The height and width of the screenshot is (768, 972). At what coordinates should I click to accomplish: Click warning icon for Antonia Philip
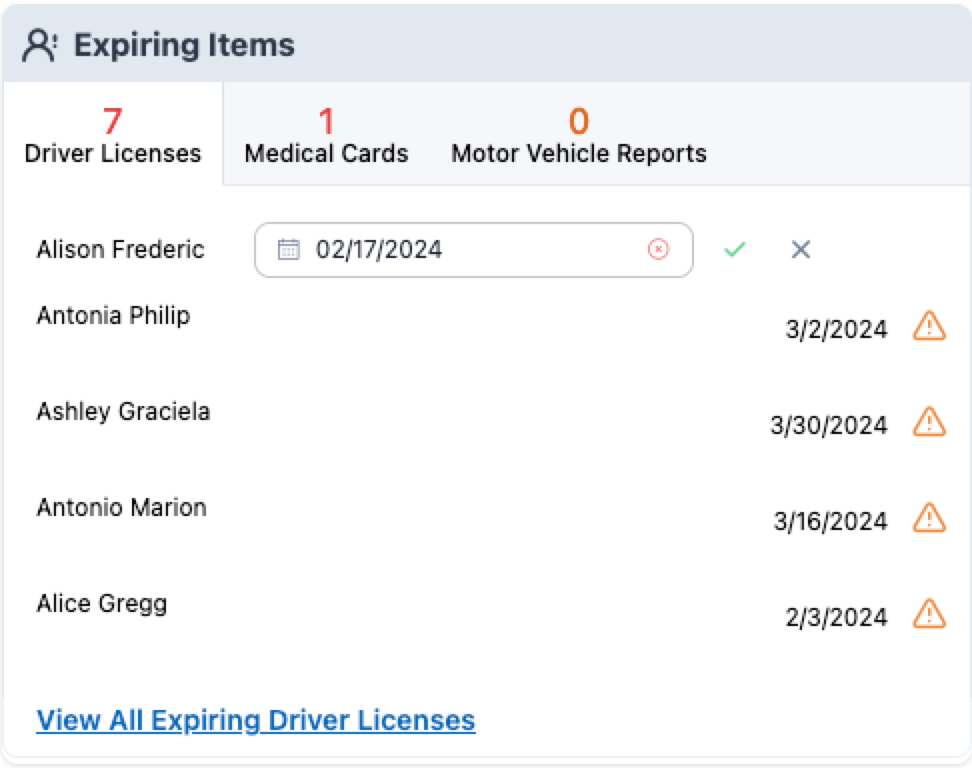929,326
